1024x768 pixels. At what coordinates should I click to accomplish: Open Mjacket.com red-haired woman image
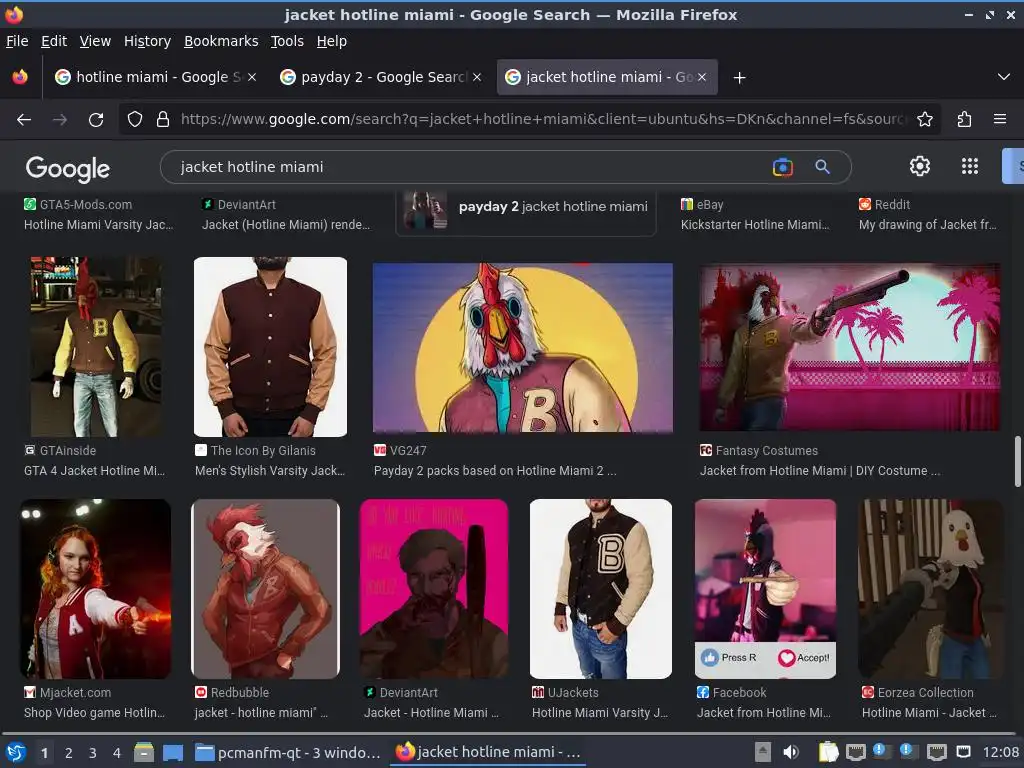[x=96, y=589]
